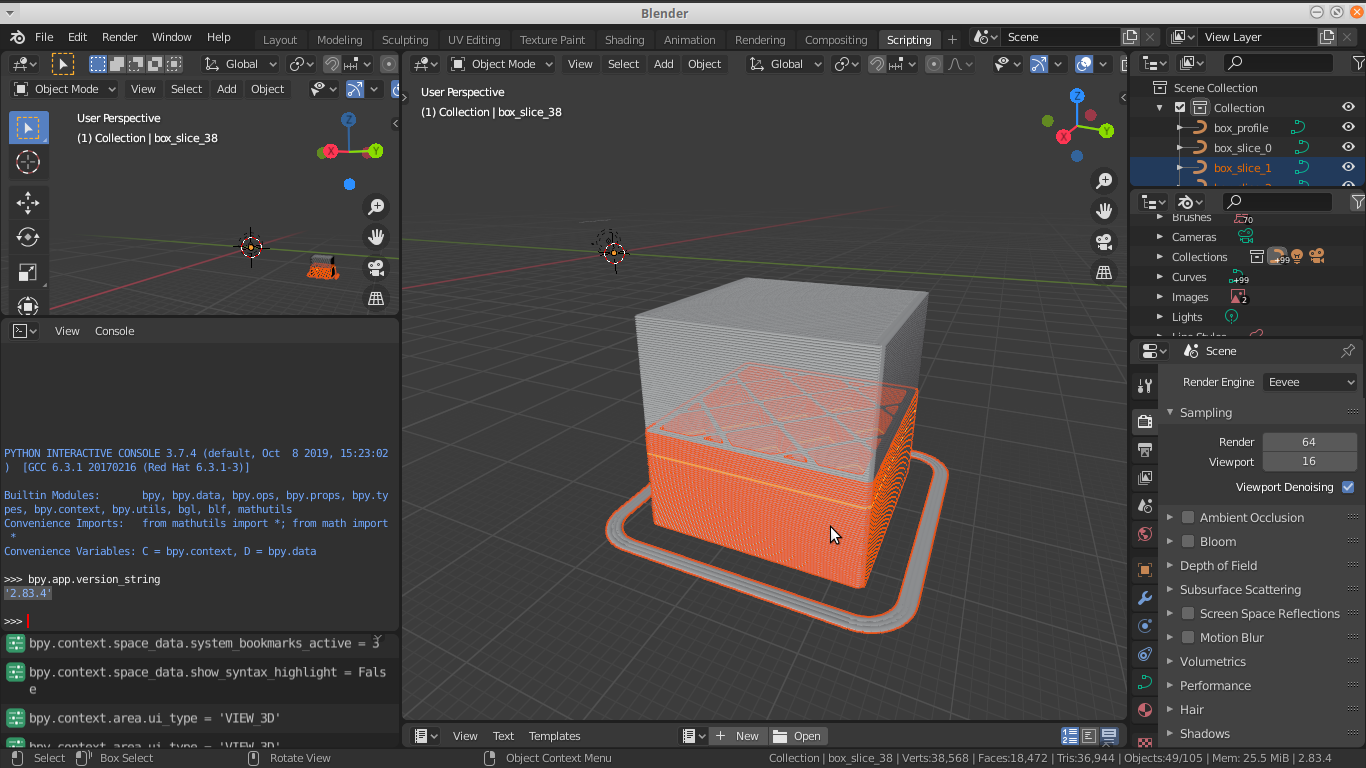
Task: Select the Rotate tool in left toolbar
Action: click(x=28, y=237)
